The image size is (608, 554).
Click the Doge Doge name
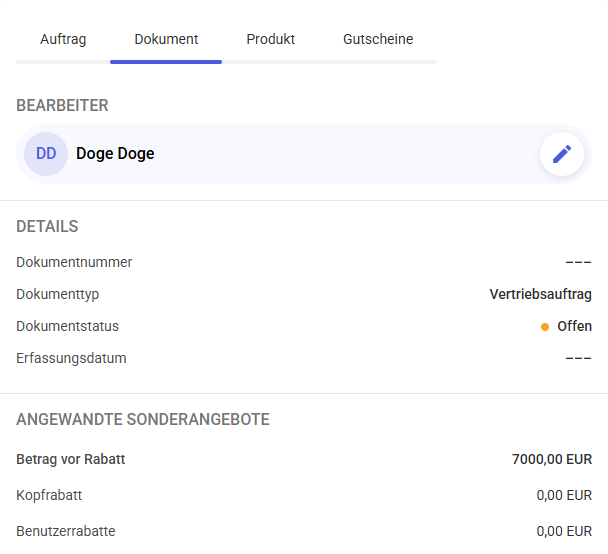(115, 154)
